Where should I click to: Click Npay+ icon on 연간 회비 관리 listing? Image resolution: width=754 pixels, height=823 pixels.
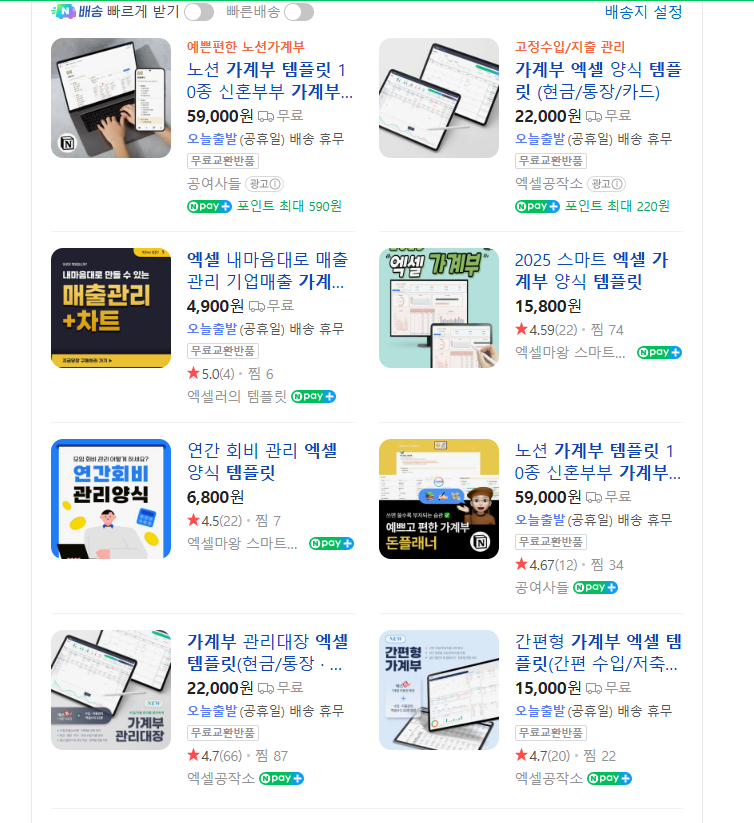[x=331, y=543]
